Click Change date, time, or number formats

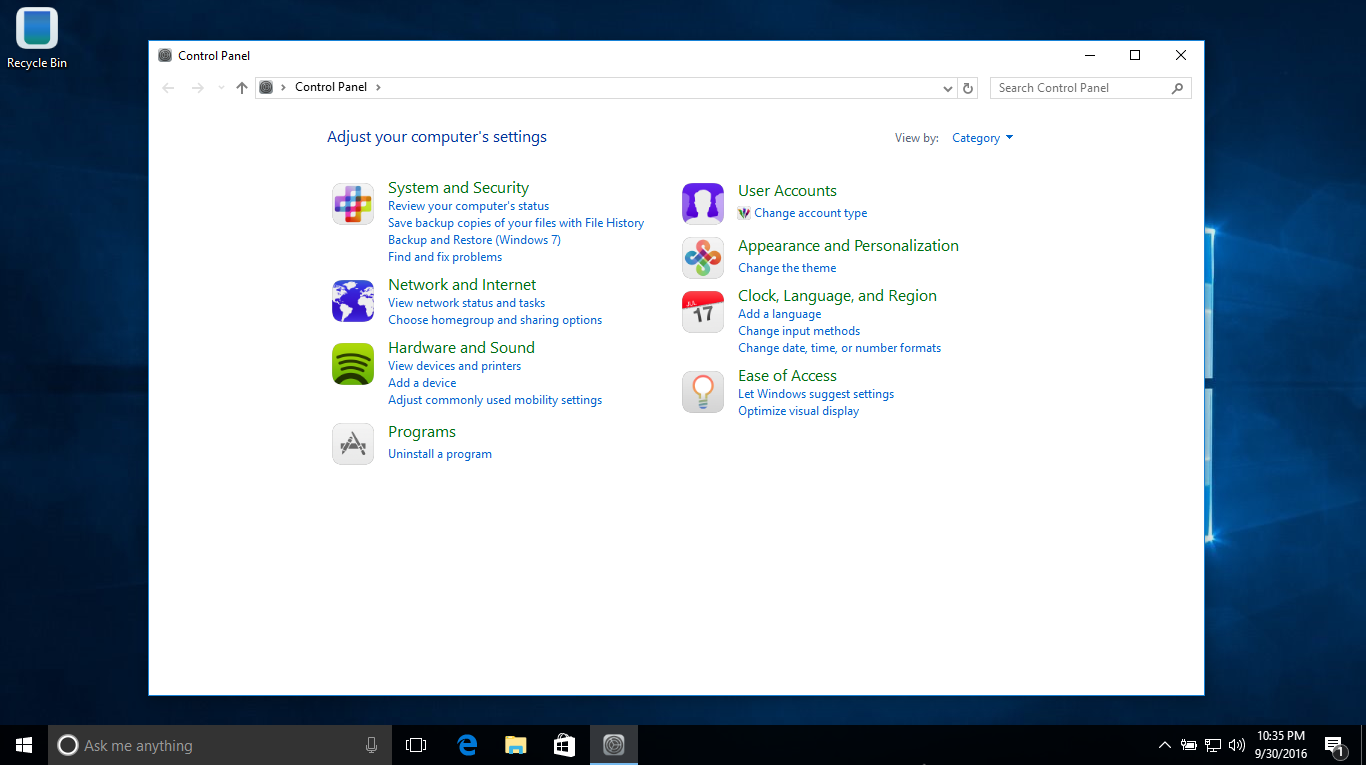click(x=839, y=347)
